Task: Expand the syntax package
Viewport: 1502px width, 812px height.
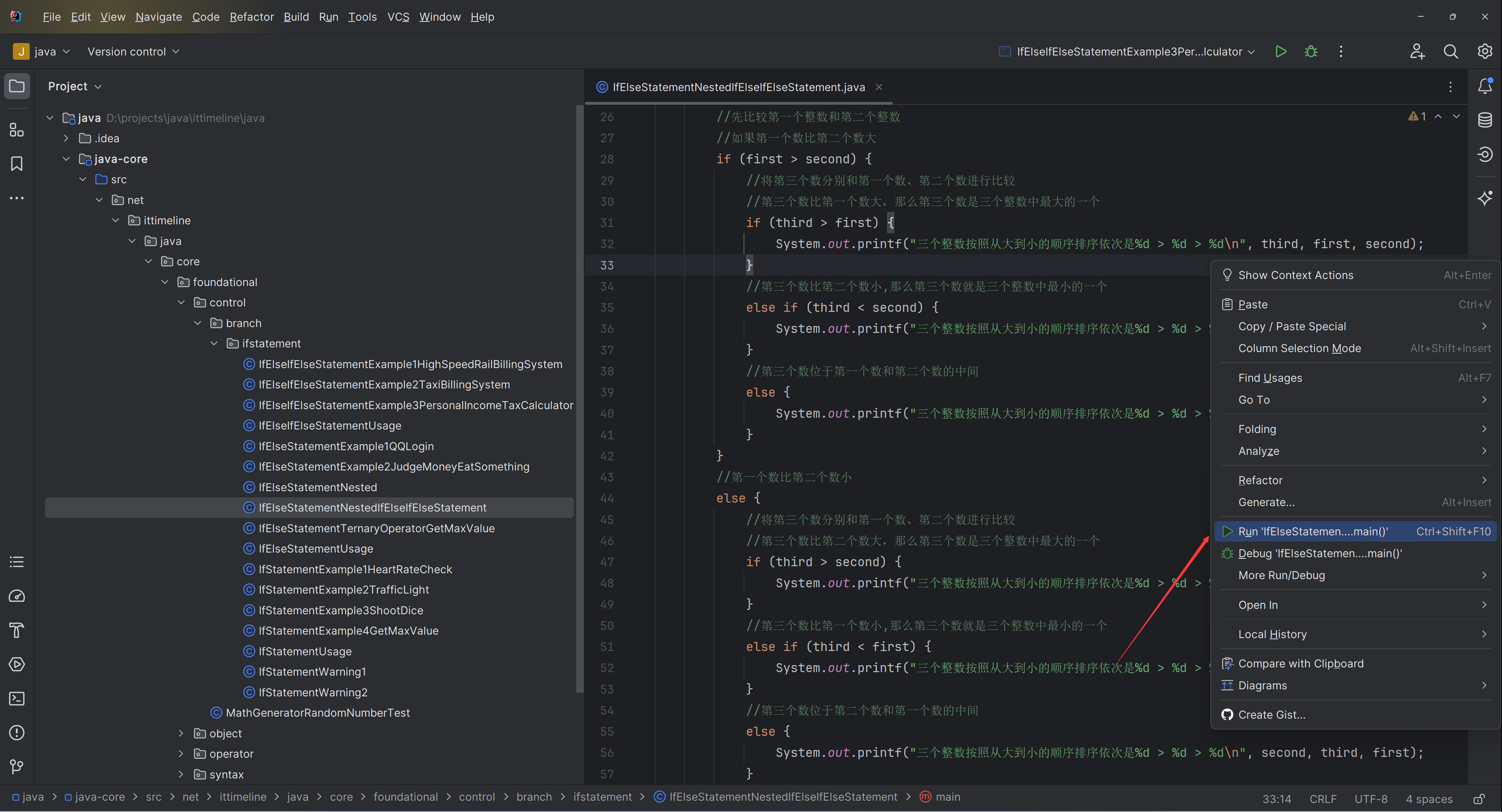Action: [x=181, y=774]
